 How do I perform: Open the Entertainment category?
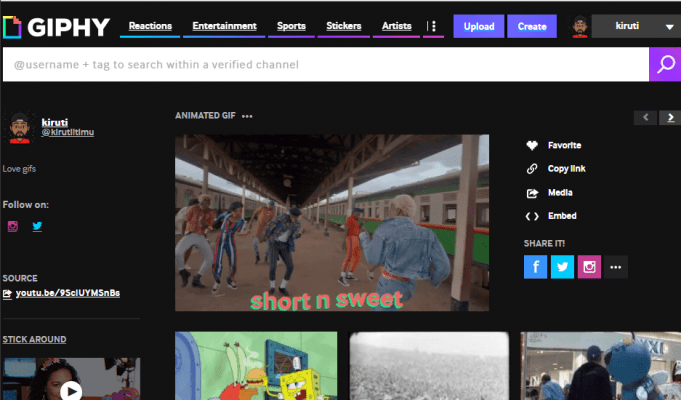pyautogui.click(x=225, y=26)
